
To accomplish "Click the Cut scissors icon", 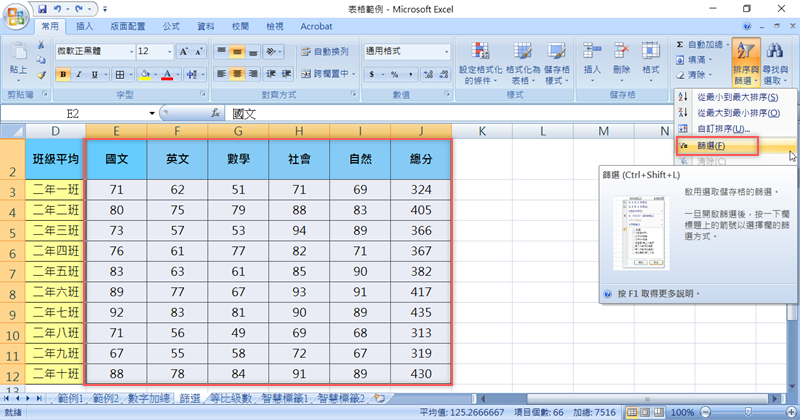I will click(41, 45).
